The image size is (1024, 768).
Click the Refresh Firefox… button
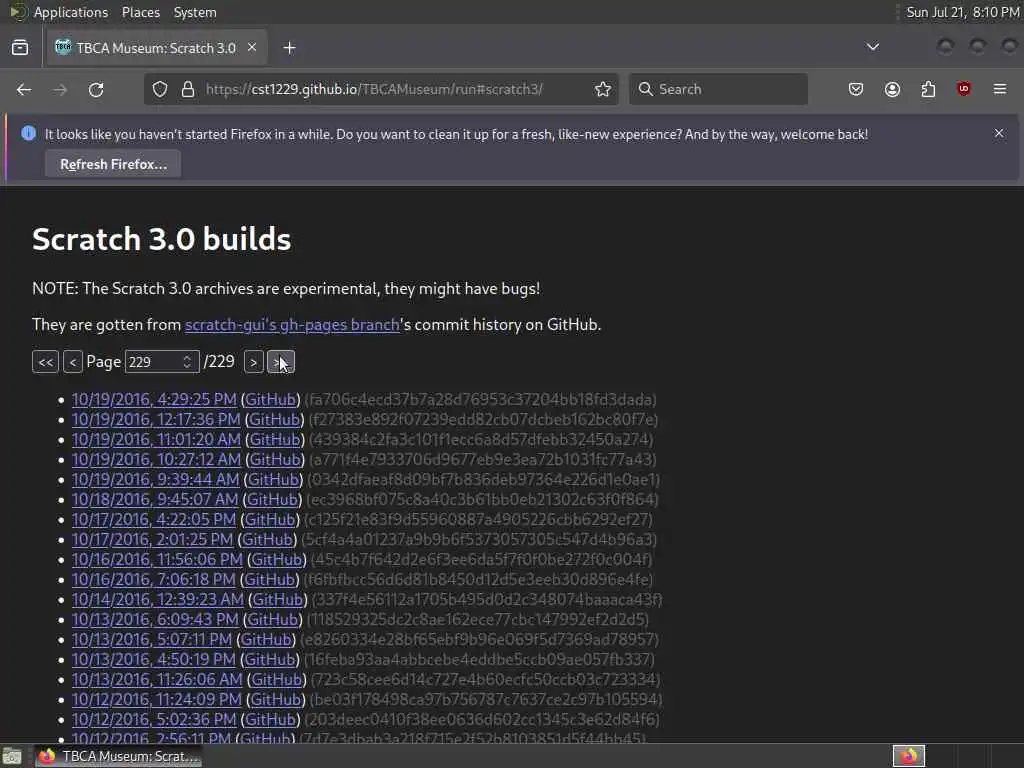tap(113, 164)
